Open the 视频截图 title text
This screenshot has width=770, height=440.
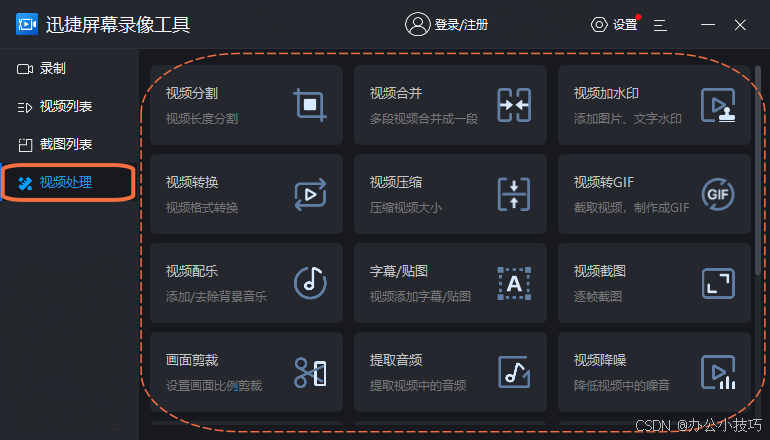pyautogui.click(x=600, y=271)
